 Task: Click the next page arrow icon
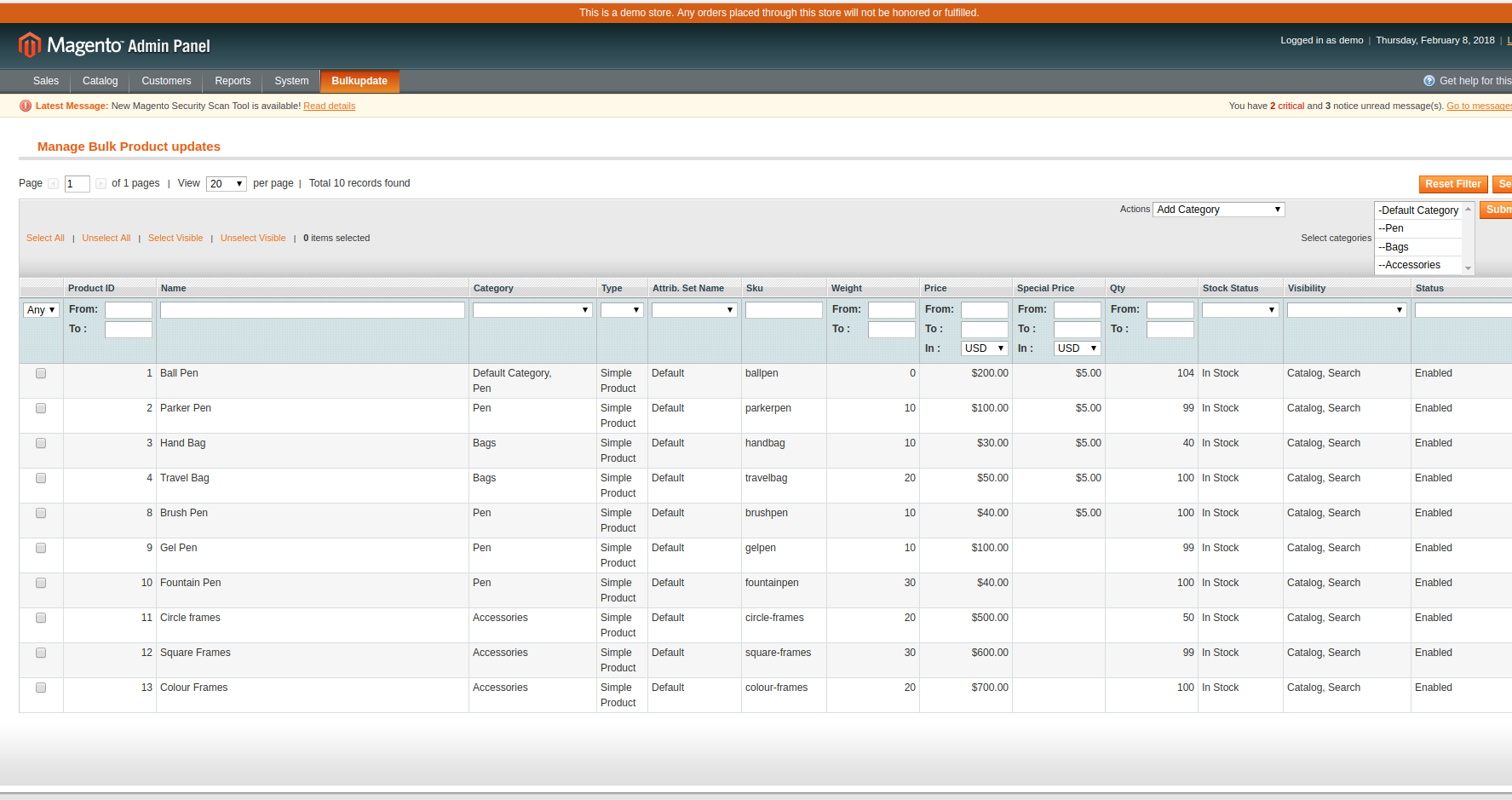tap(101, 184)
